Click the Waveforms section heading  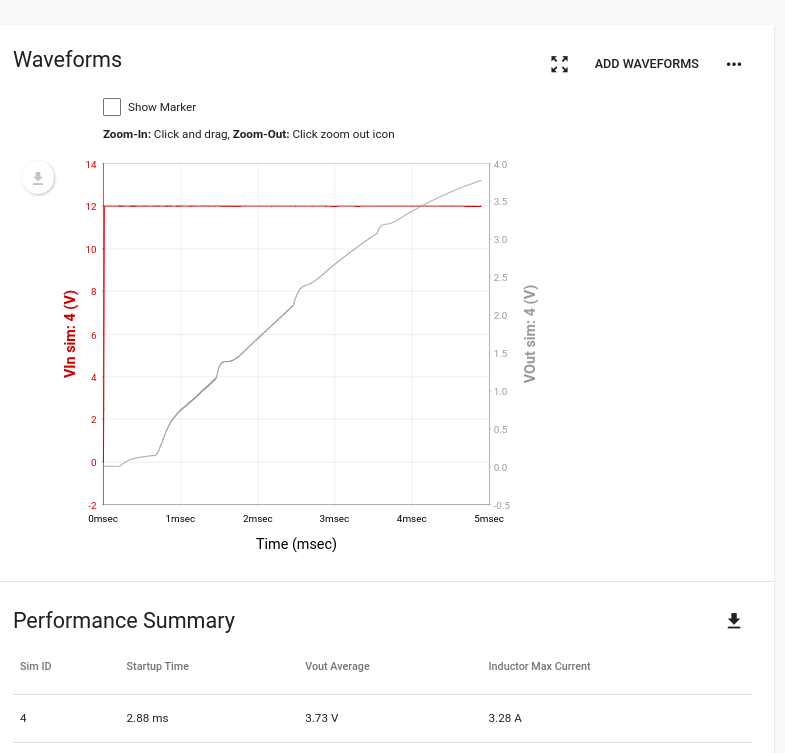tap(67, 59)
